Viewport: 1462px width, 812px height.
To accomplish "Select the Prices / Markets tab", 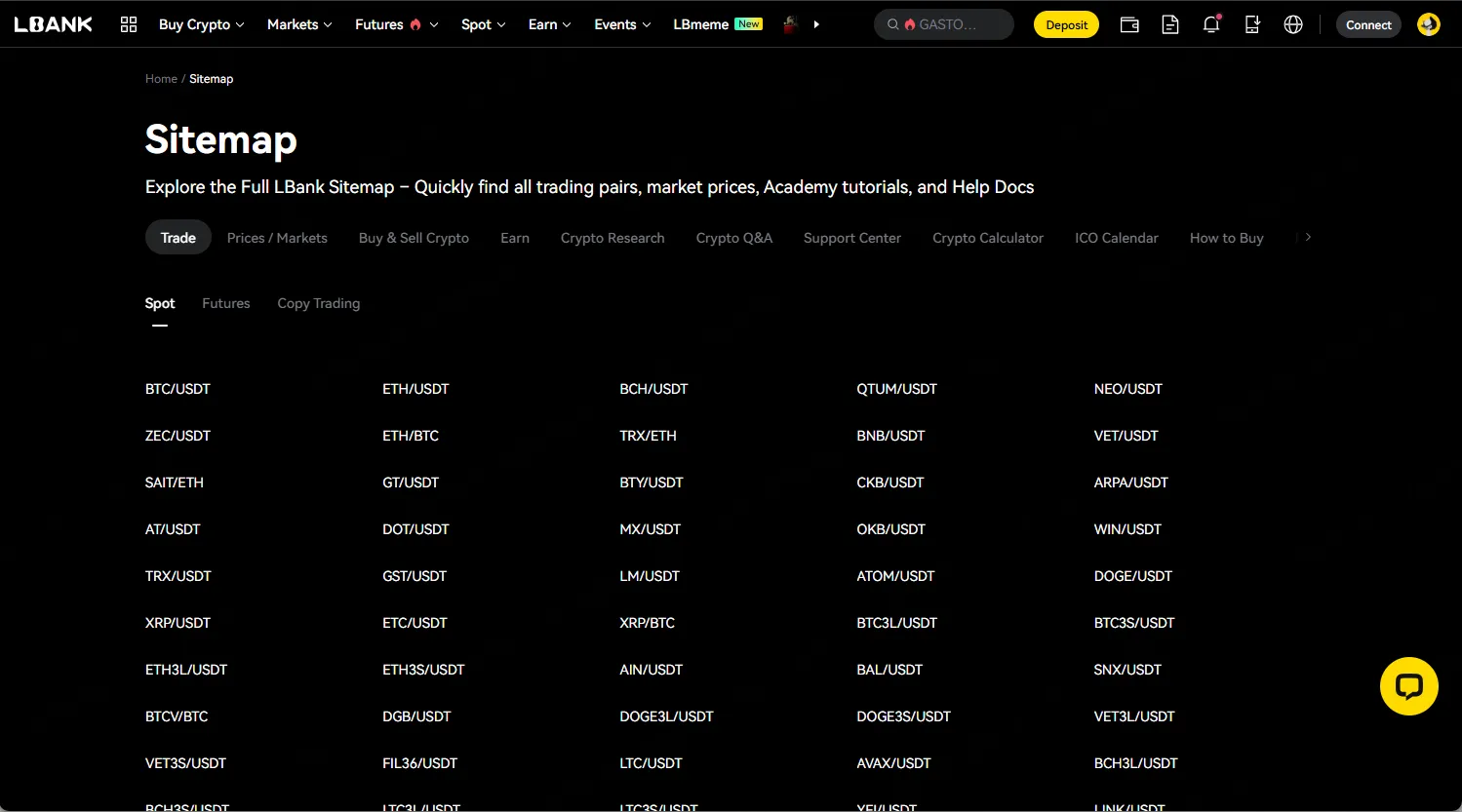I will click(277, 238).
